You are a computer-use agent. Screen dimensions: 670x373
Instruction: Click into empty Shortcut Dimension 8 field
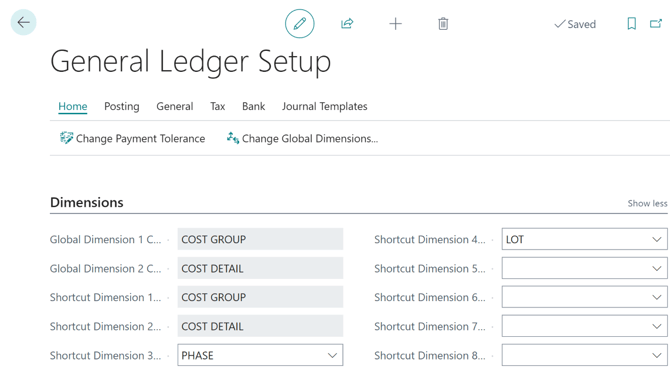click(x=584, y=355)
